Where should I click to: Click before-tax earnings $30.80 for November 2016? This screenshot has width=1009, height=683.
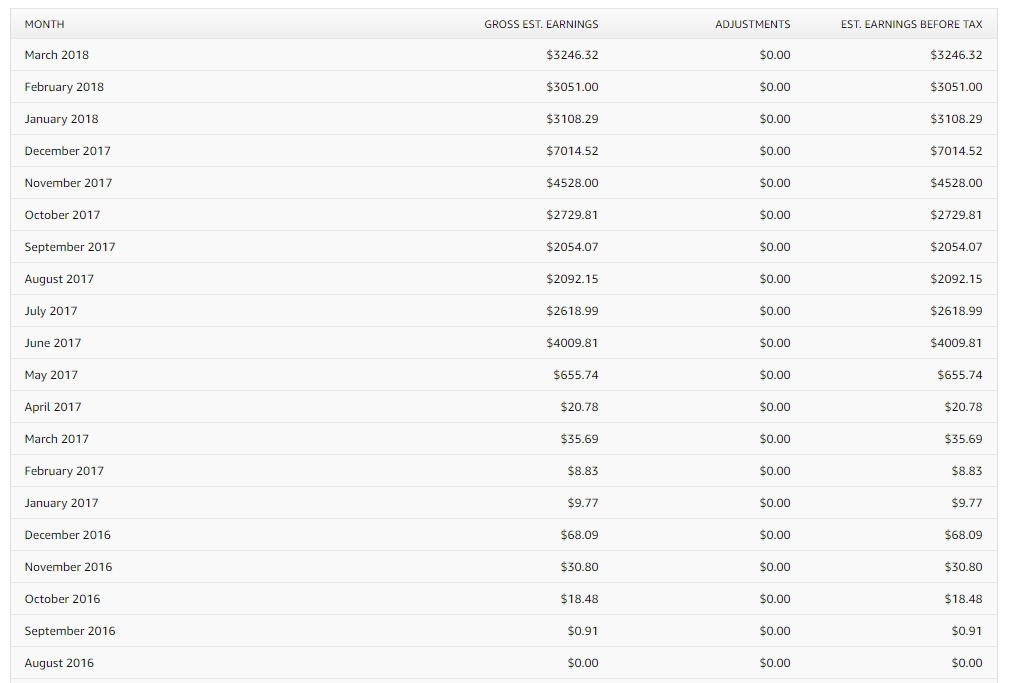tap(963, 567)
